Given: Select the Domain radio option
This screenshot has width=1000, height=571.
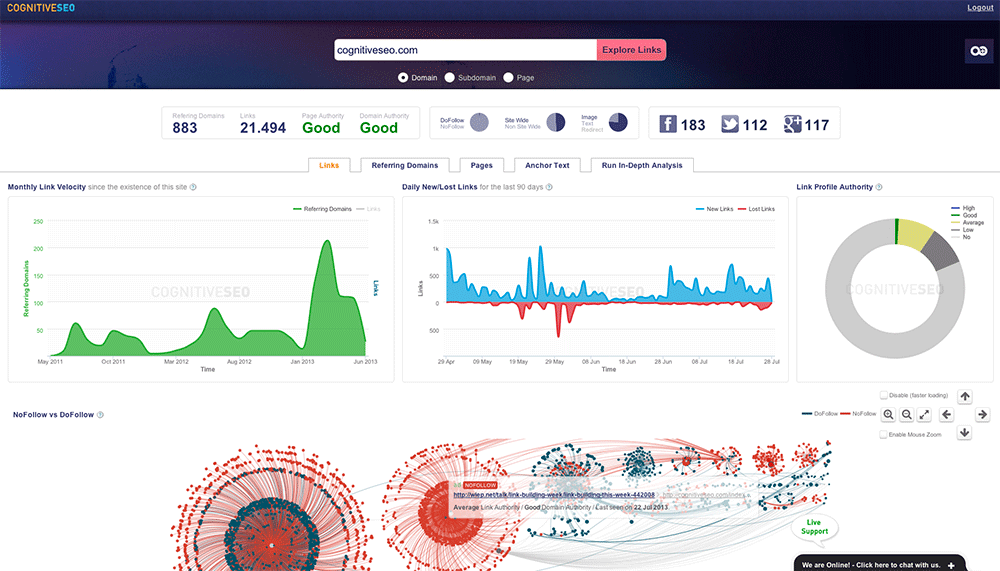Looking at the screenshot, I should 403,77.
